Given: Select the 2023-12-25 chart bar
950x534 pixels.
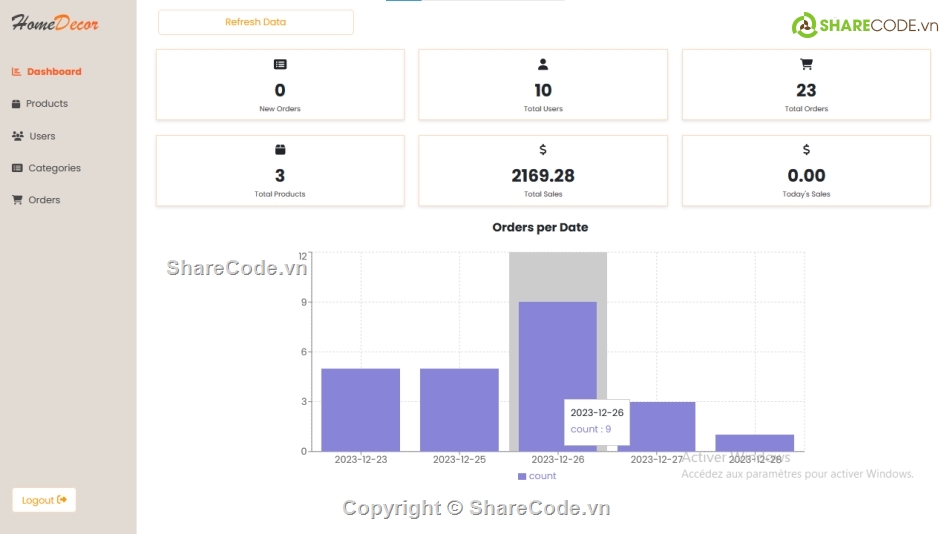Looking at the screenshot, I should point(459,410).
